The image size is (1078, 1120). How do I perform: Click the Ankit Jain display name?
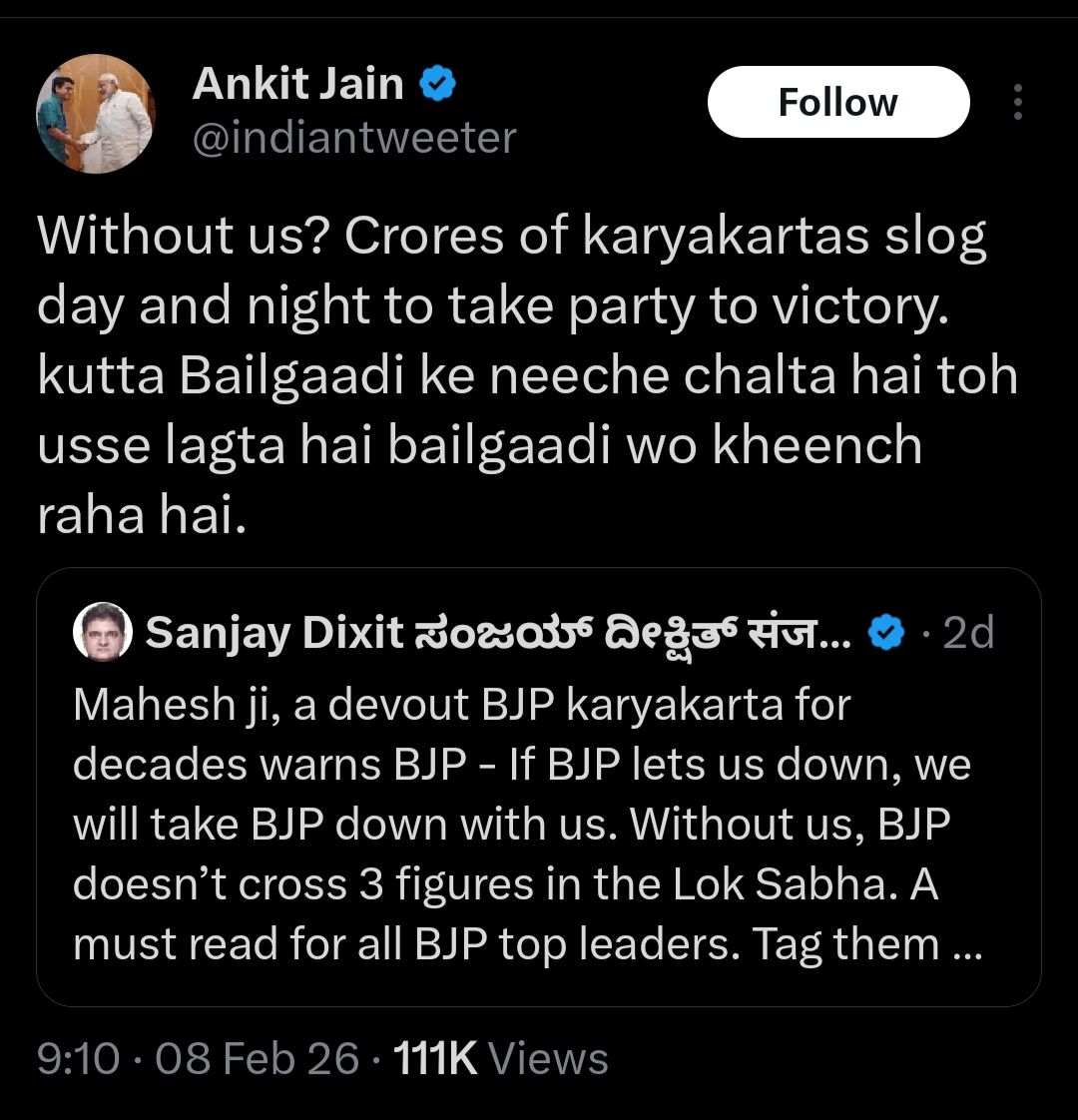[x=297, y=84]
